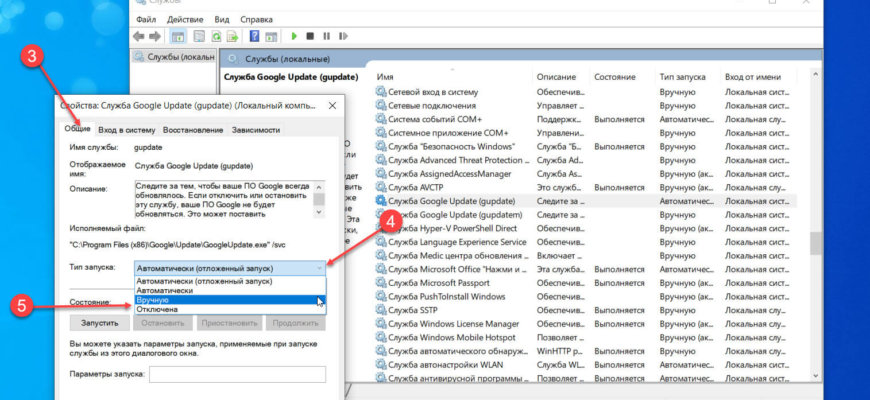Pick the Автоматически (отложенный запуск) list option

pyautogui.click(x=230, y=281)
